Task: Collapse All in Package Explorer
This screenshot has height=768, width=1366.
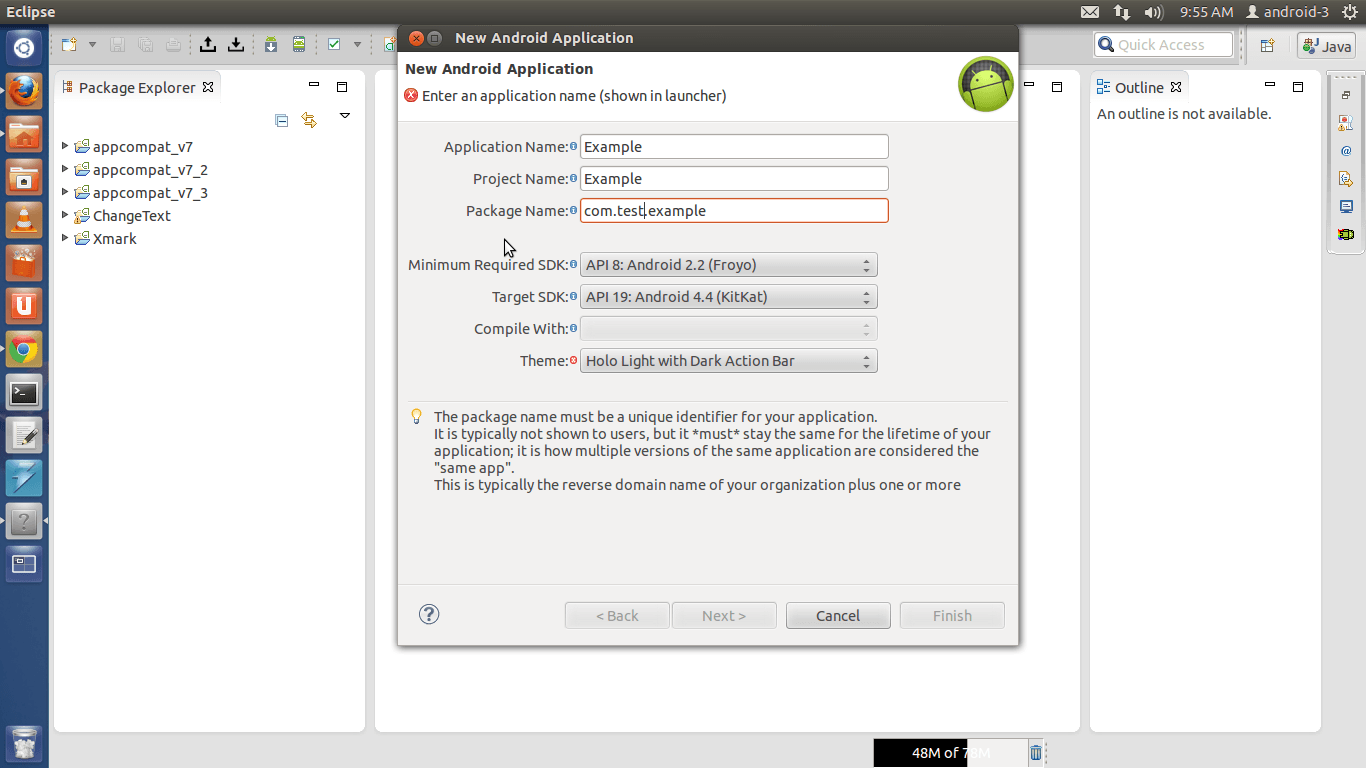Action: coord(282,120)
